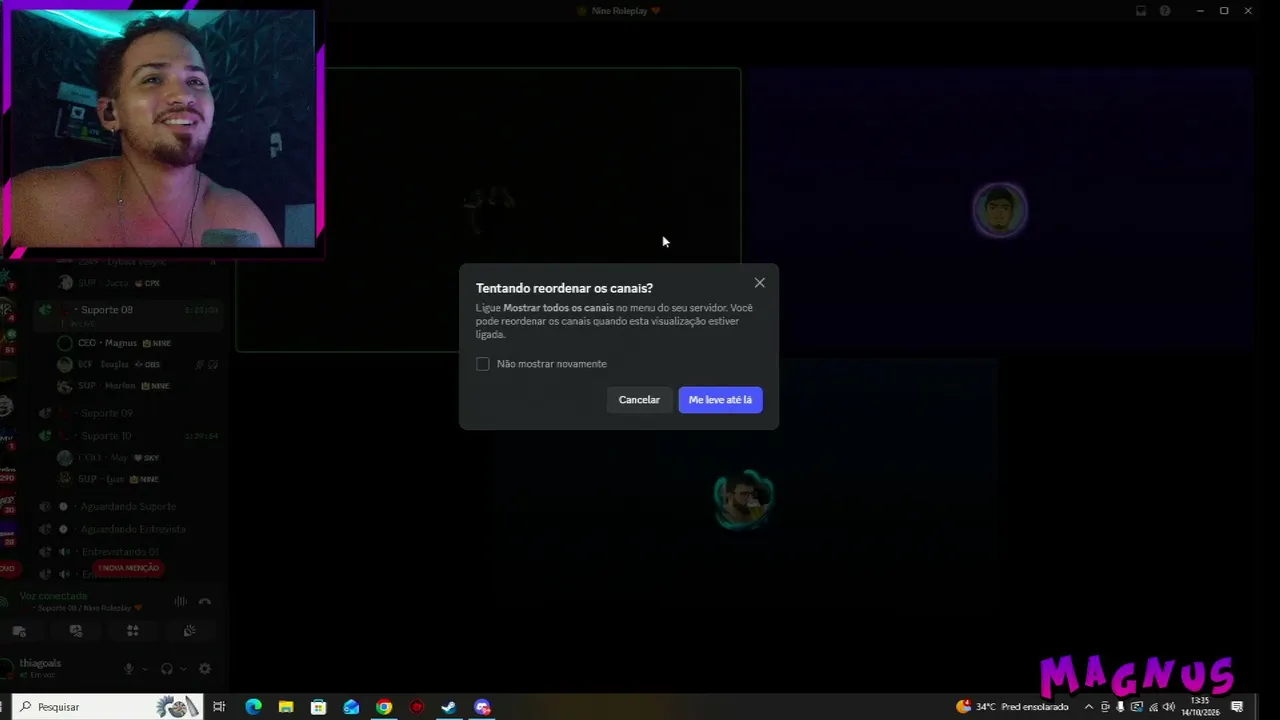
Task: Open the Discord inbox icon in title bar
Action: [1141, 11]
